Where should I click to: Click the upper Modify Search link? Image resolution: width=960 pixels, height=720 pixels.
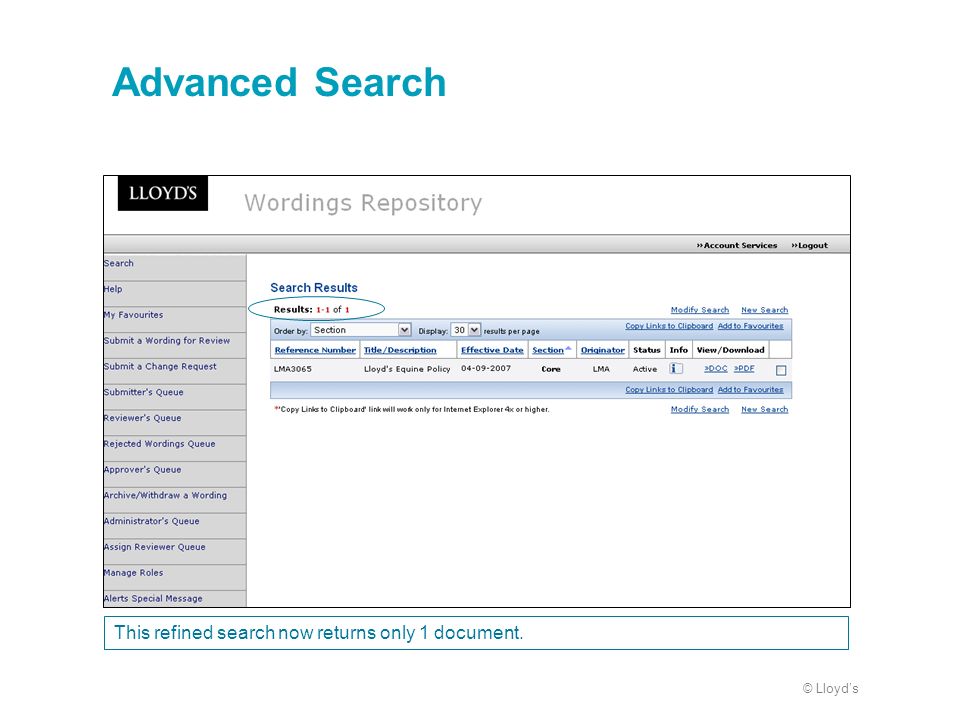[x=700, y=310]
